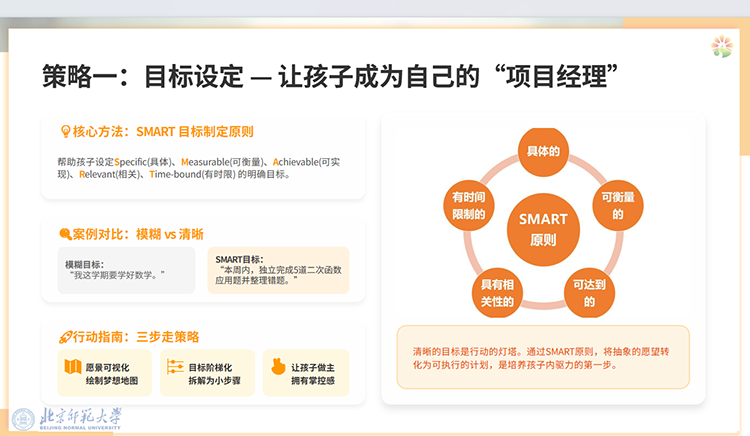Screen dimensions: 750x436
Task: Click the summary text box starting 清晰的目标
Action: tap(543, 358)
